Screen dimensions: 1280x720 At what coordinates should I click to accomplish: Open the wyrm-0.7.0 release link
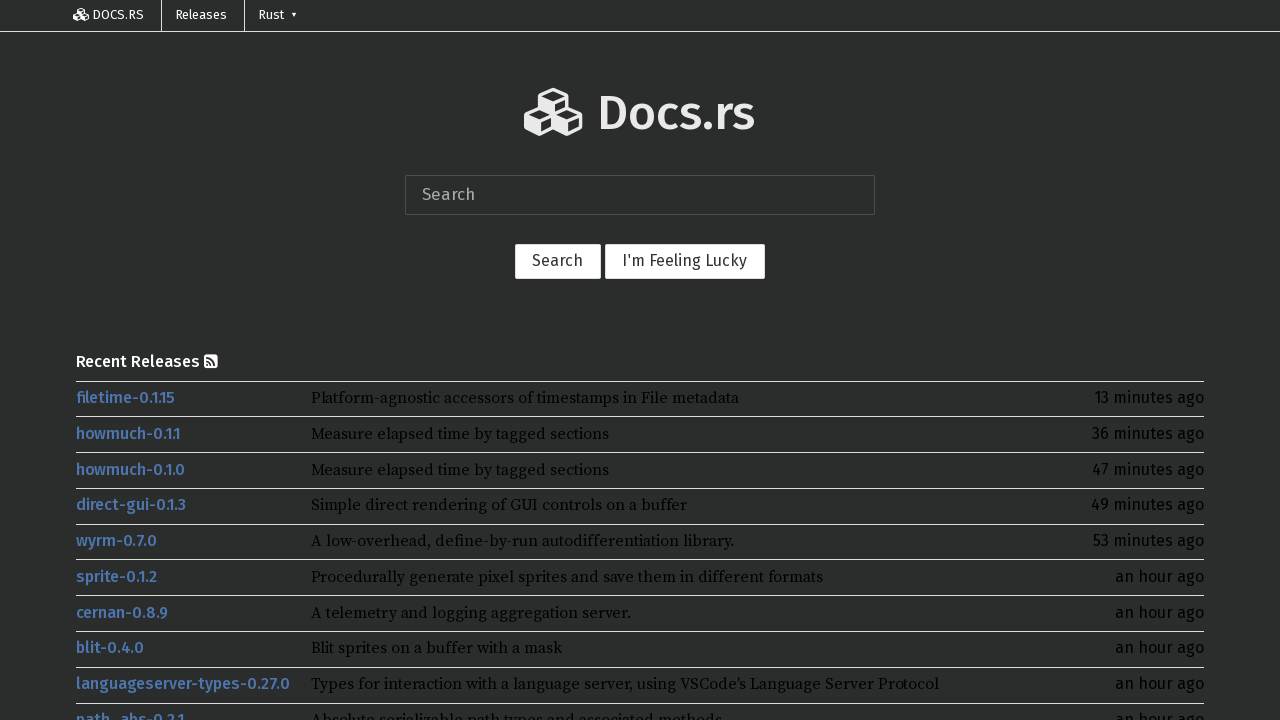[116, 541]
